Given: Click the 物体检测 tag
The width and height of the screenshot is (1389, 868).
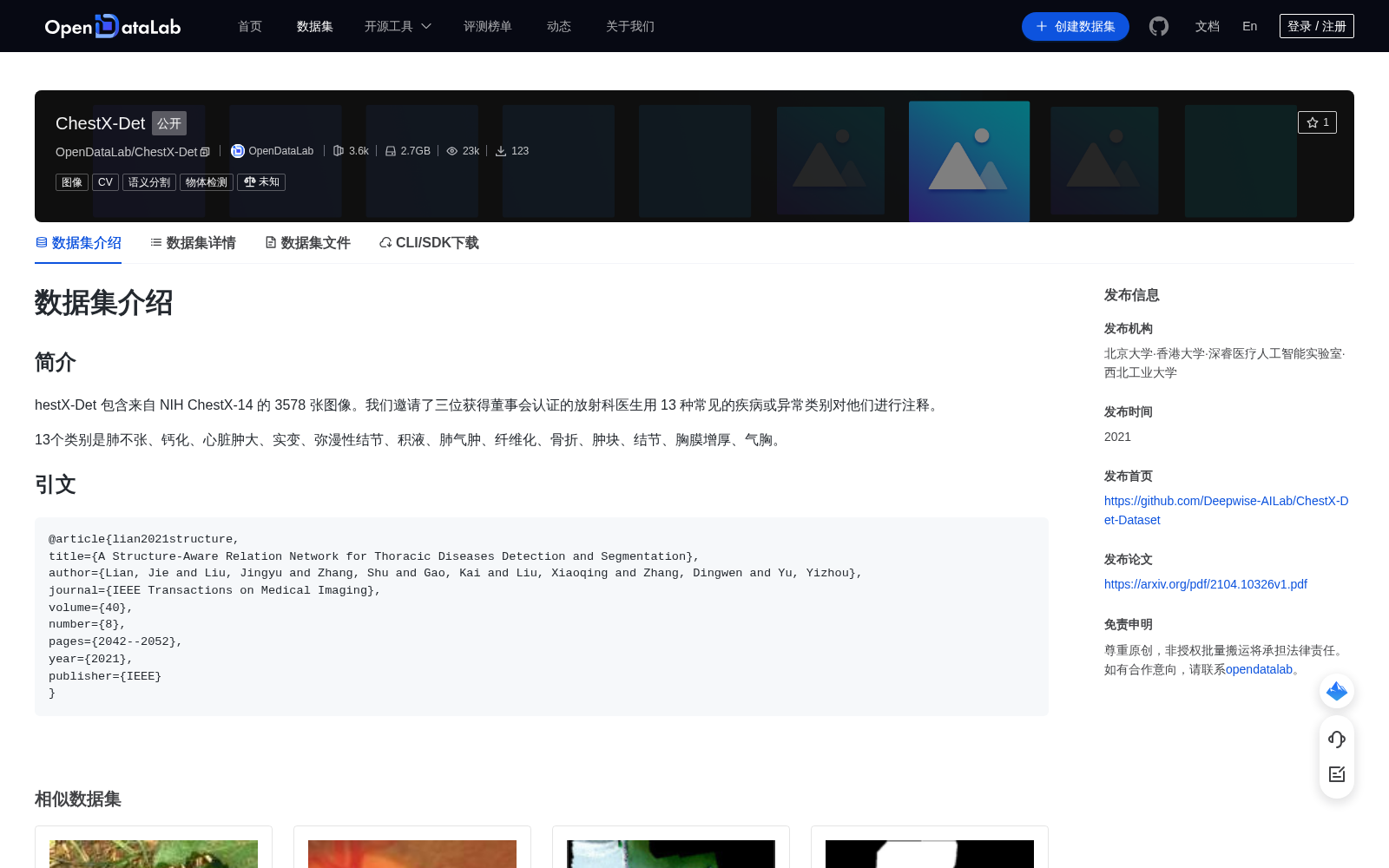Looking at the screenshot, I should pyautogui.click(x=207, y=182).
